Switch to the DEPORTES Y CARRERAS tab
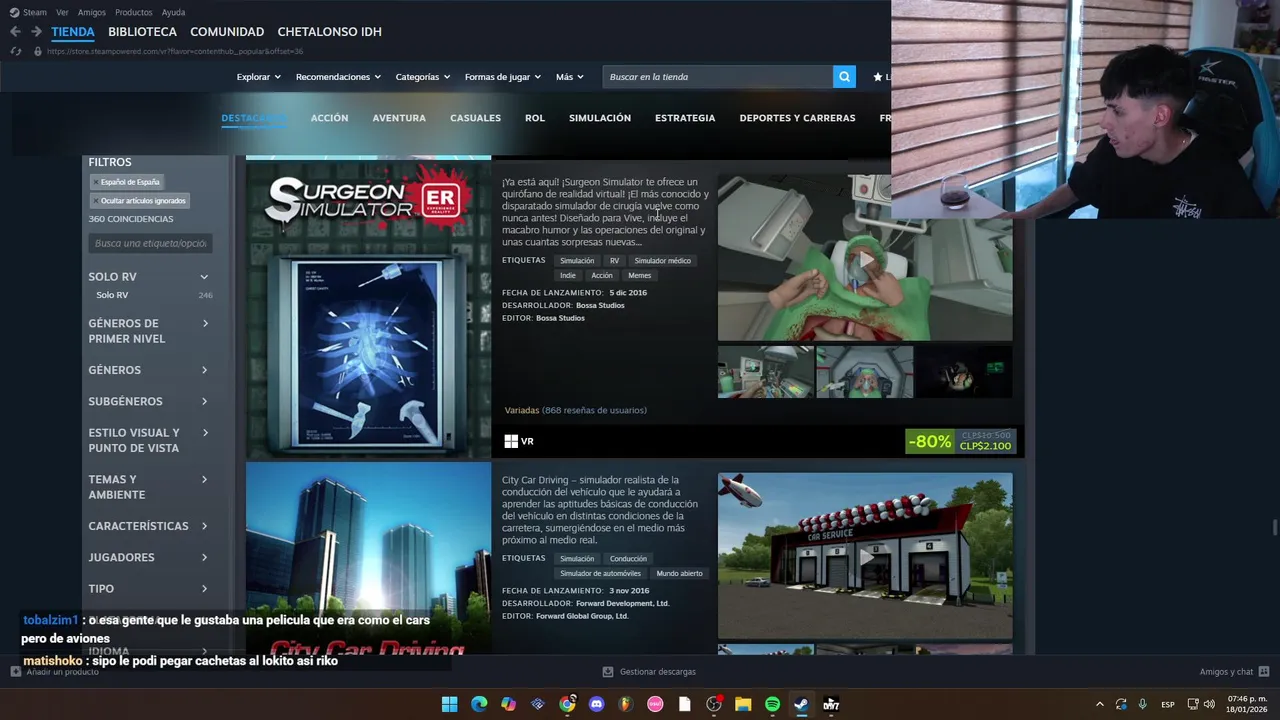Screen dimensions: 1280x720 (x=797, y=118)
